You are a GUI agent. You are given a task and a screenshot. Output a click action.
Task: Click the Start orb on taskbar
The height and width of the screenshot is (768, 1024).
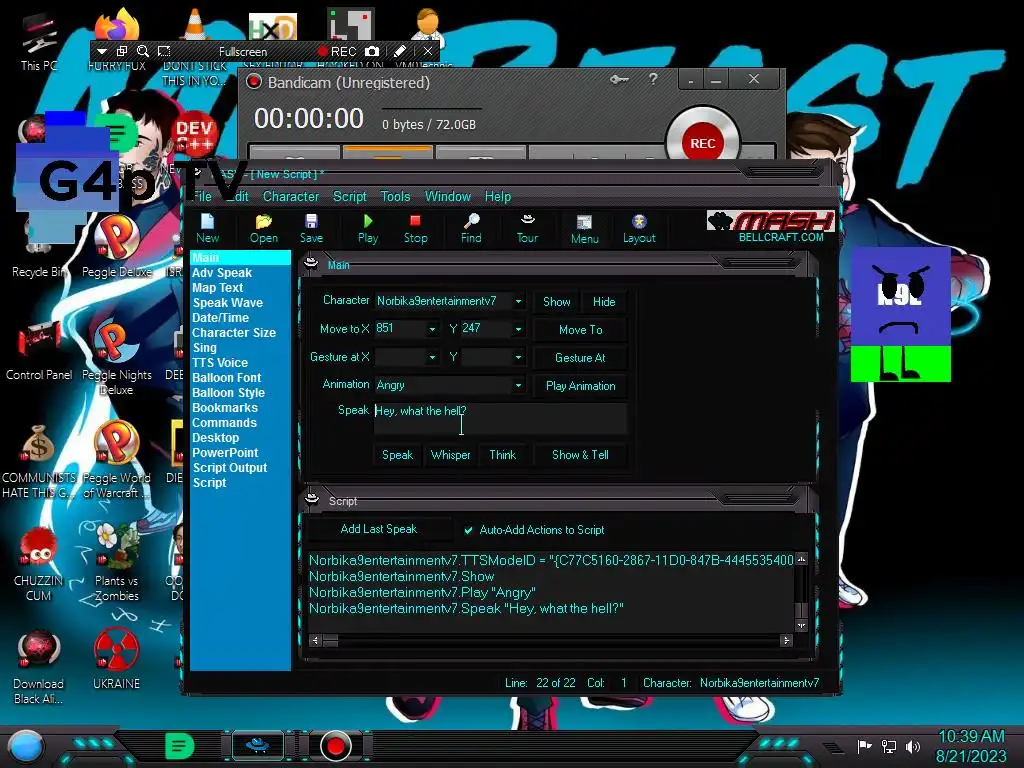point(25,746)
